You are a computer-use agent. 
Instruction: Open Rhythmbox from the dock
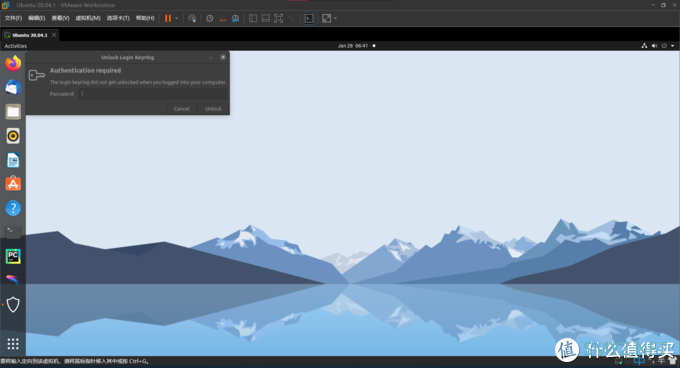(13, 136)
